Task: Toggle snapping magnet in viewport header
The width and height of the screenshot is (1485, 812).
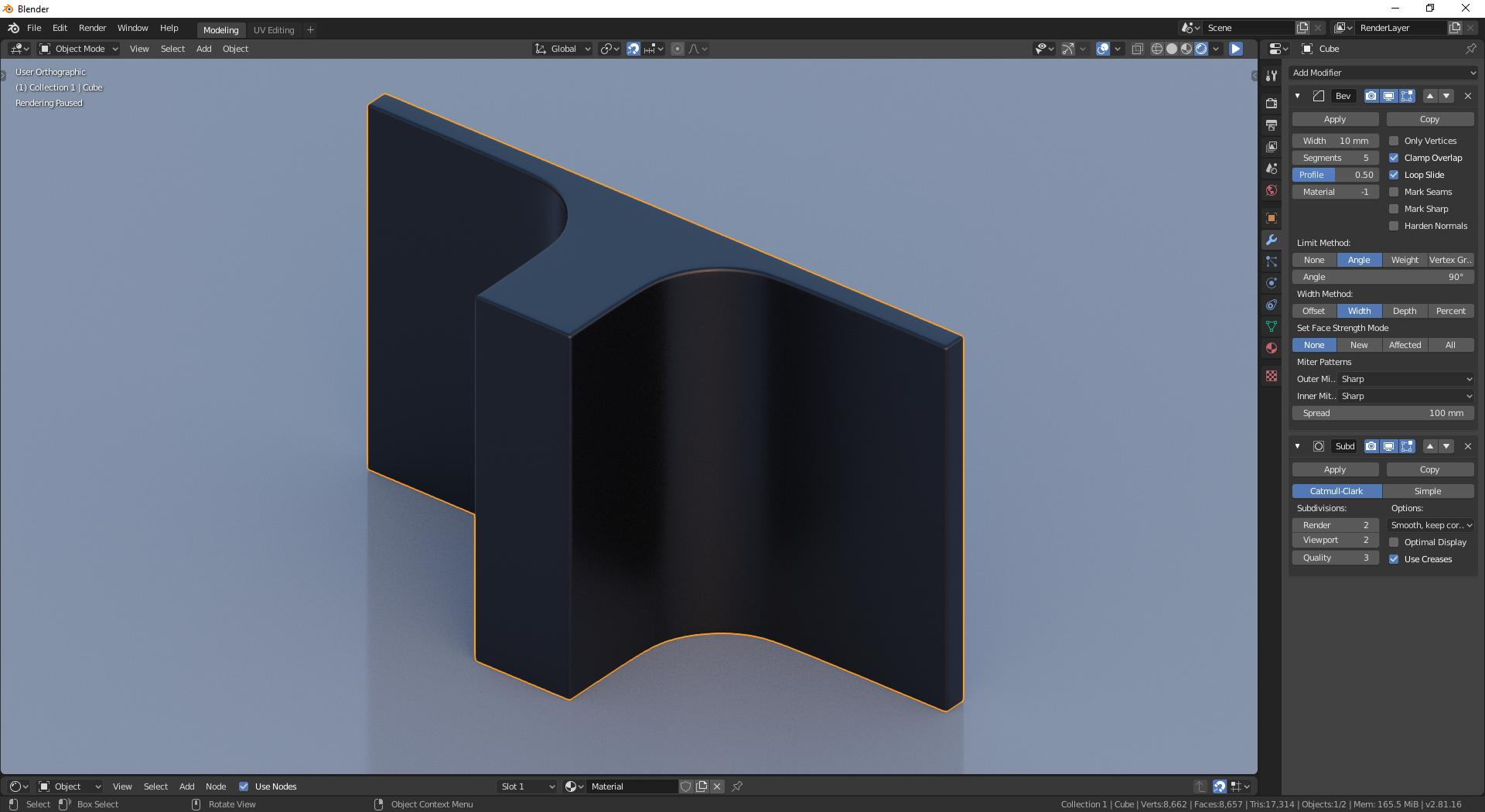Action: [x=633, y=49]
